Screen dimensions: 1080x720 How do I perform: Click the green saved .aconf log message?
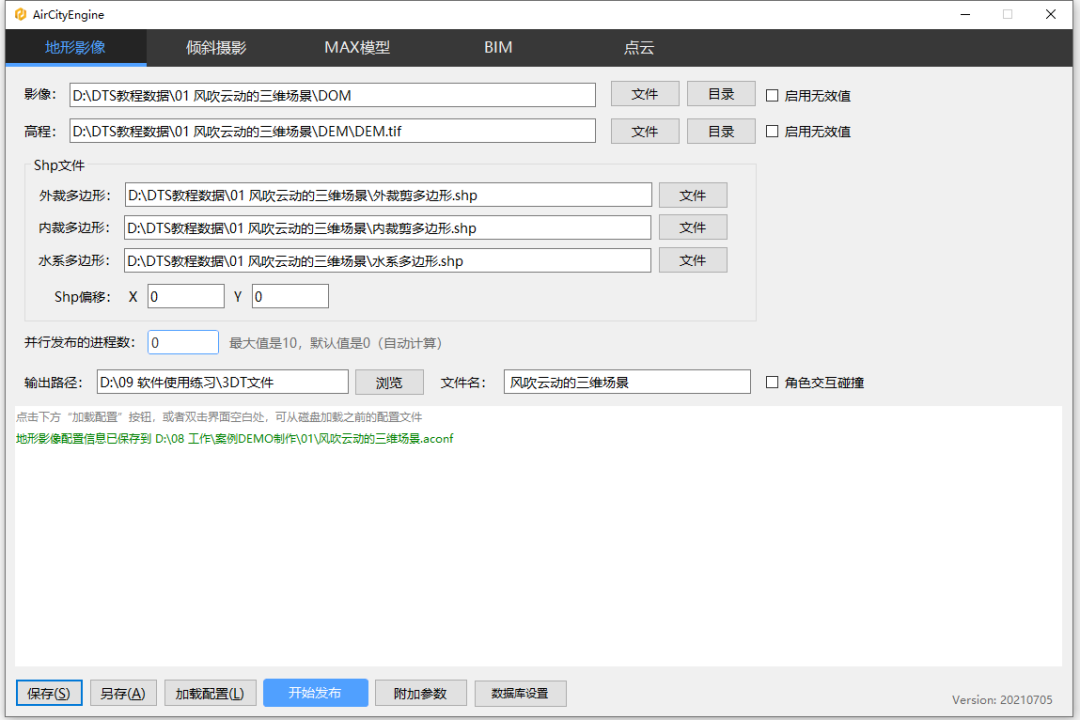tap(235, 439)
